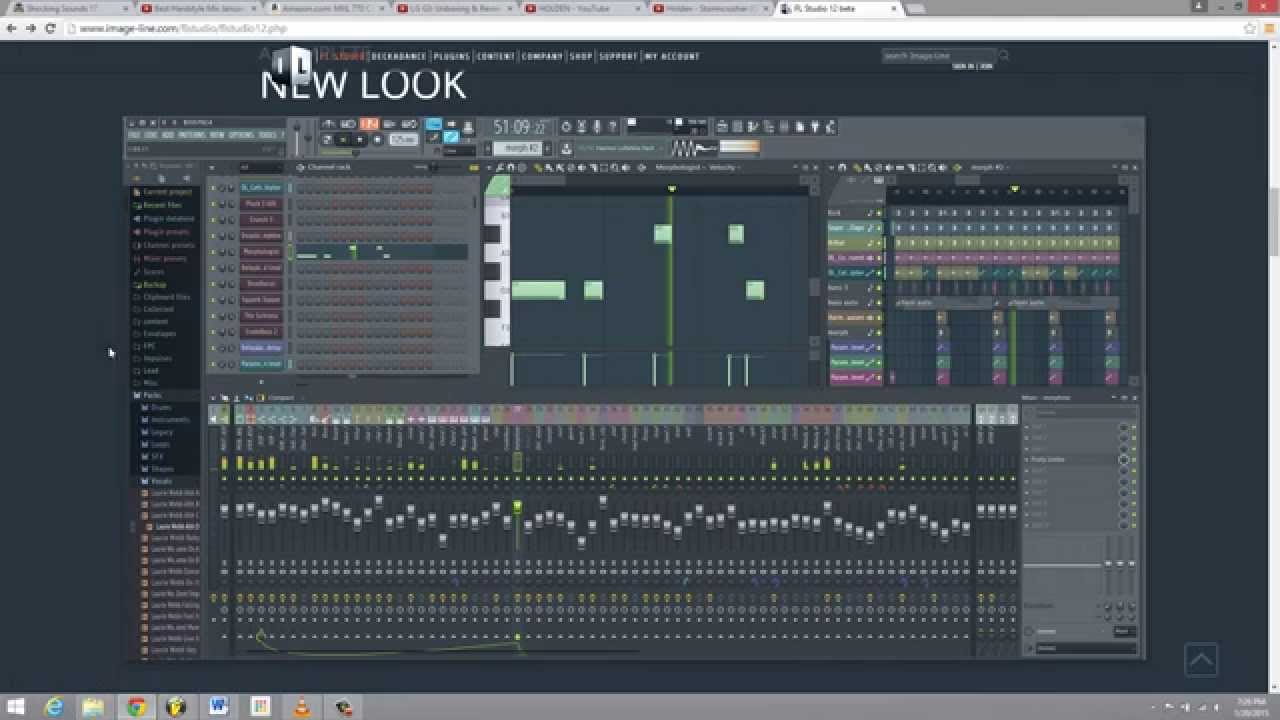
Task: Click the PLUGINS navigation link
Action: click(451, 56)
